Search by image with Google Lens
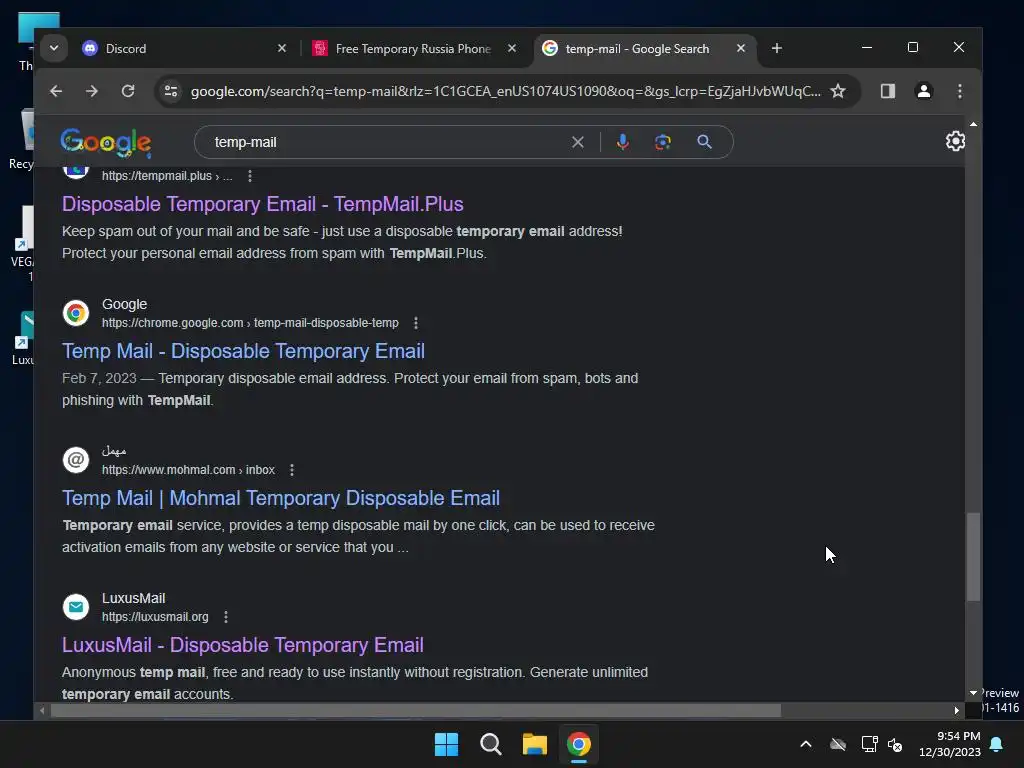Viewport: 1024px width, 768px height. pyautogui.click(x=663, y=142)
